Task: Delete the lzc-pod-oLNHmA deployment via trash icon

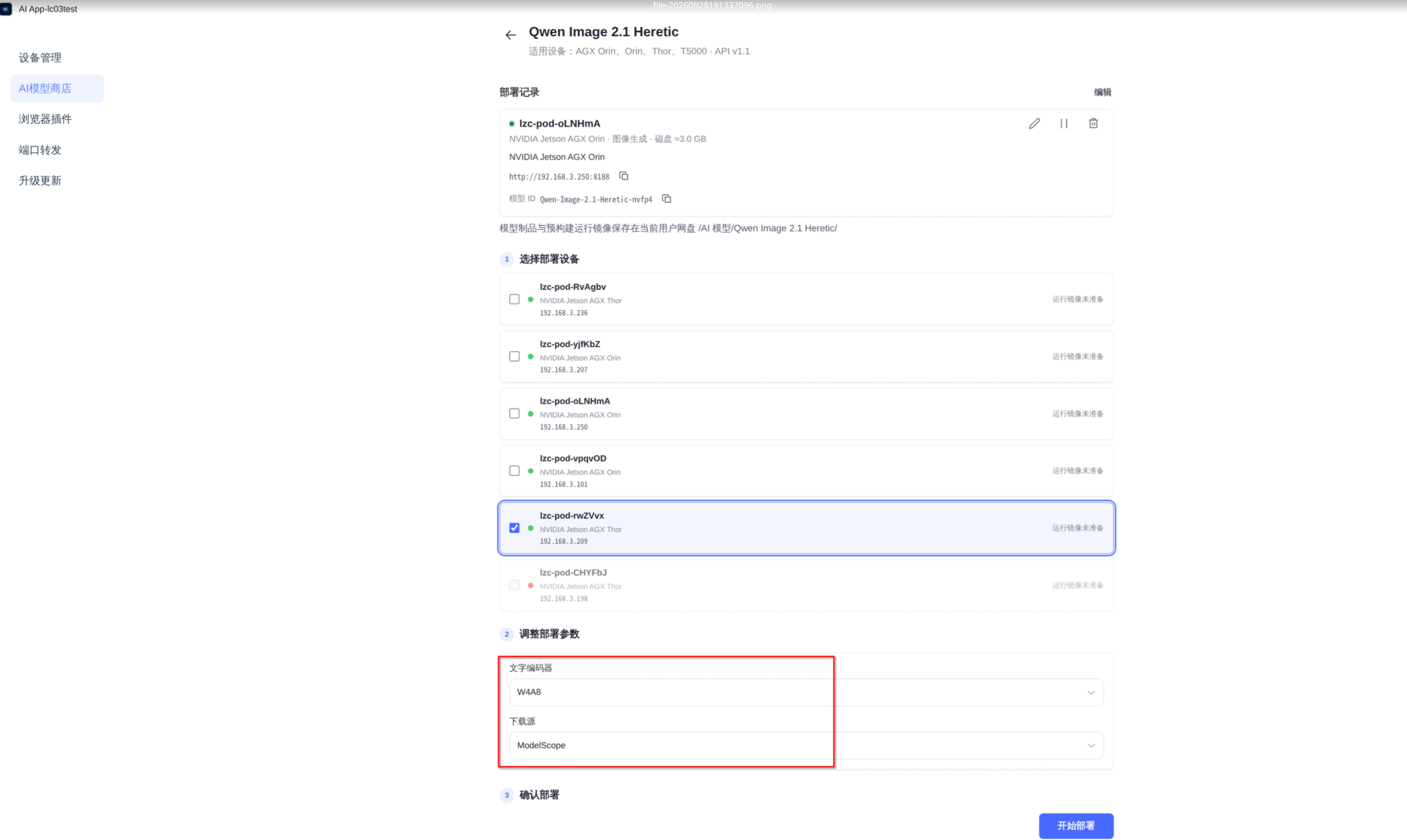Action: click(x=1093, y=123)
